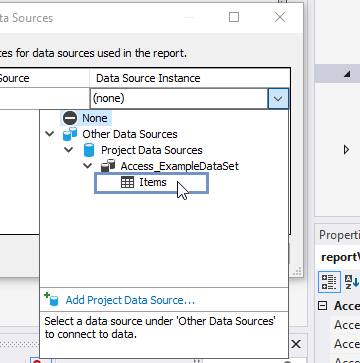Screen dimensions: 360x363
Task: Click the Other Data Sources database icon
Action: point(70,134)
